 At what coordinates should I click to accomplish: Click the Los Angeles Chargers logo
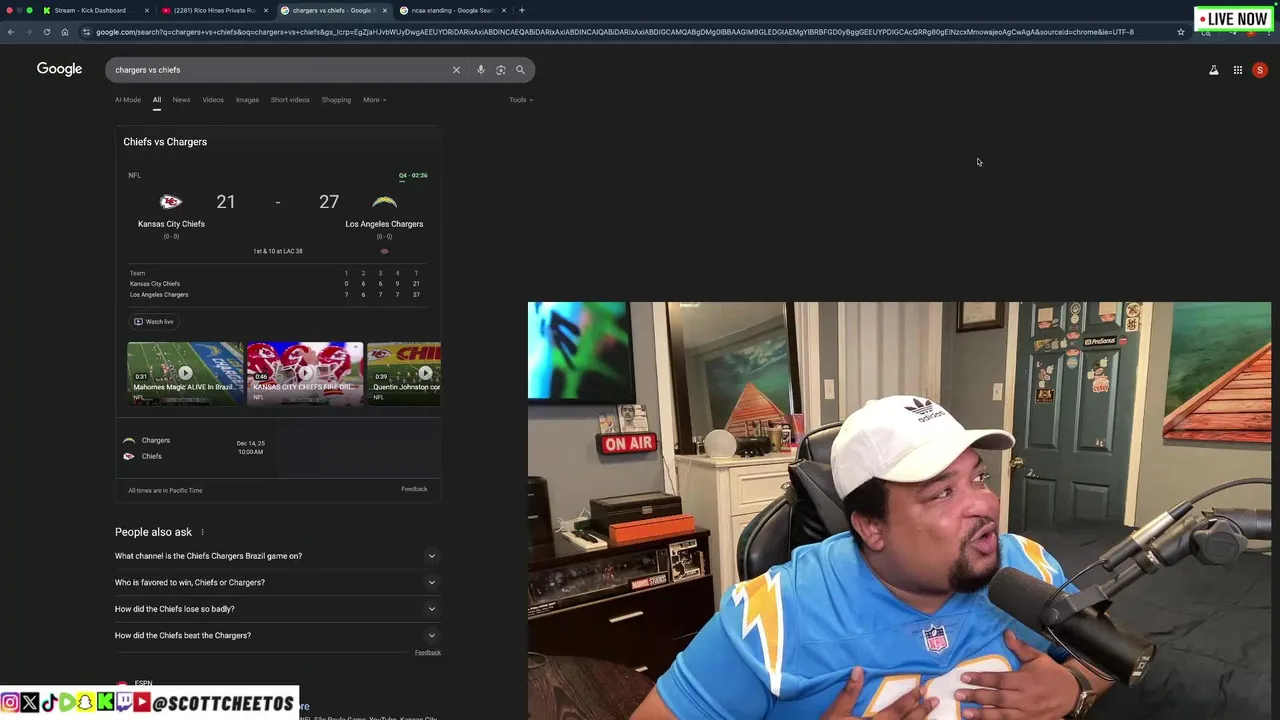pos(384,202)
